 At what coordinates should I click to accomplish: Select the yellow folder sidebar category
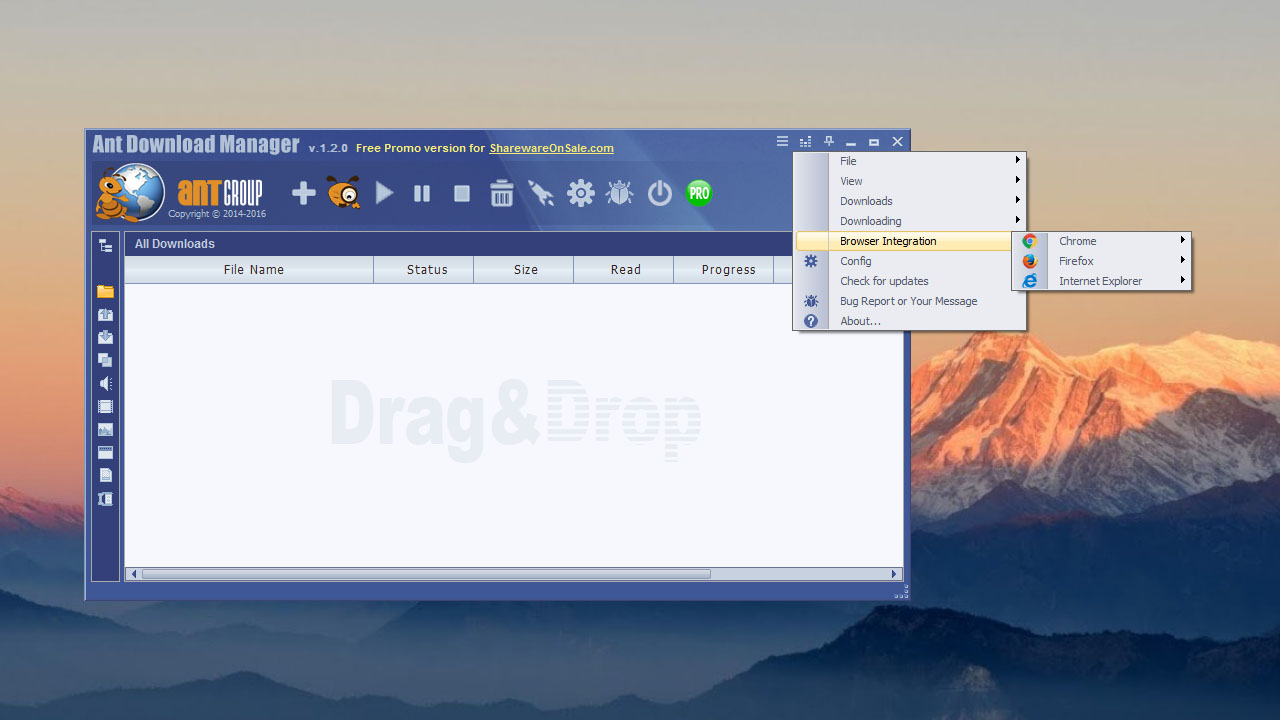tap(105, 292)
